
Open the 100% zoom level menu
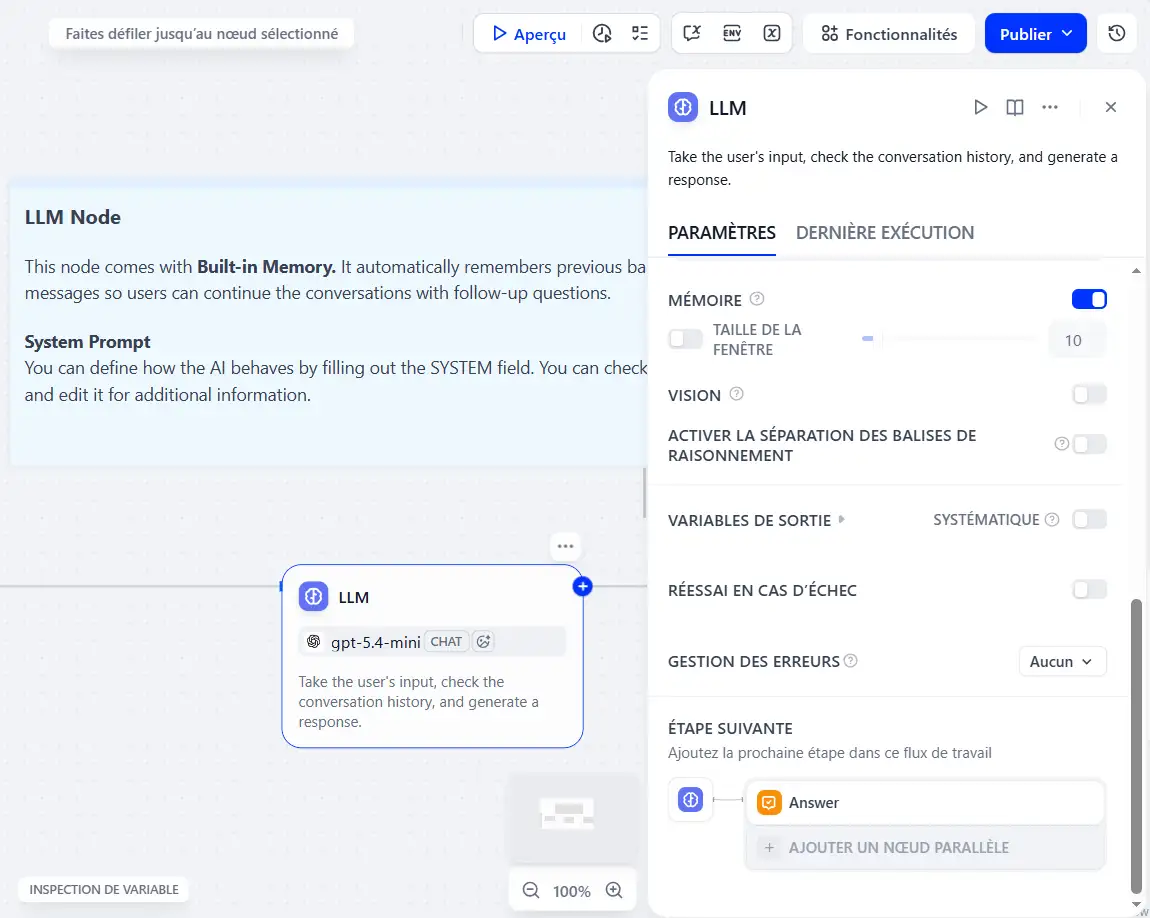tap(571, 891)
